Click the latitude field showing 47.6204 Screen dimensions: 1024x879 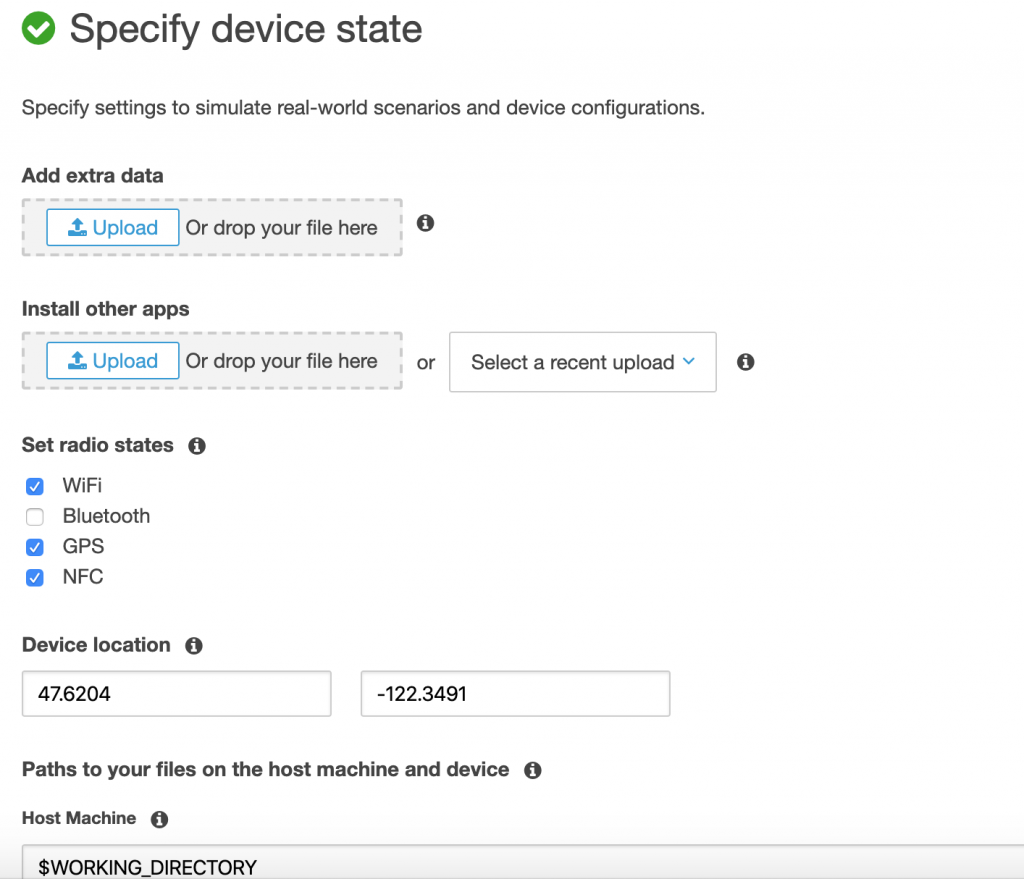(x=176, y=693)
